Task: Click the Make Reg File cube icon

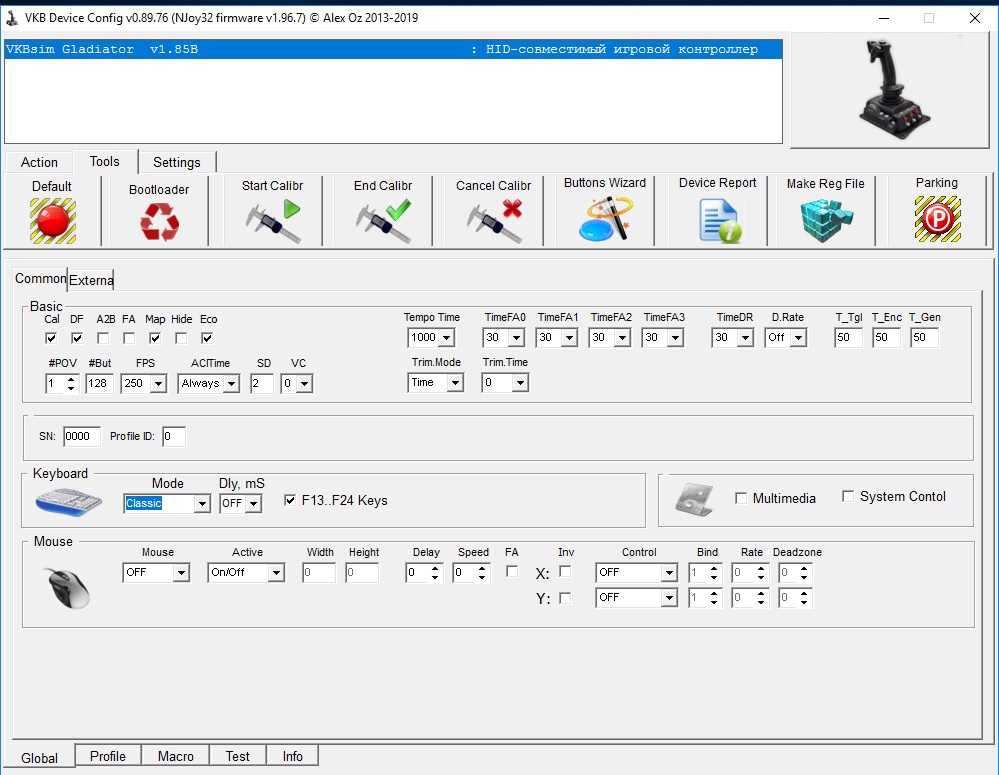Action: (826, 220)
